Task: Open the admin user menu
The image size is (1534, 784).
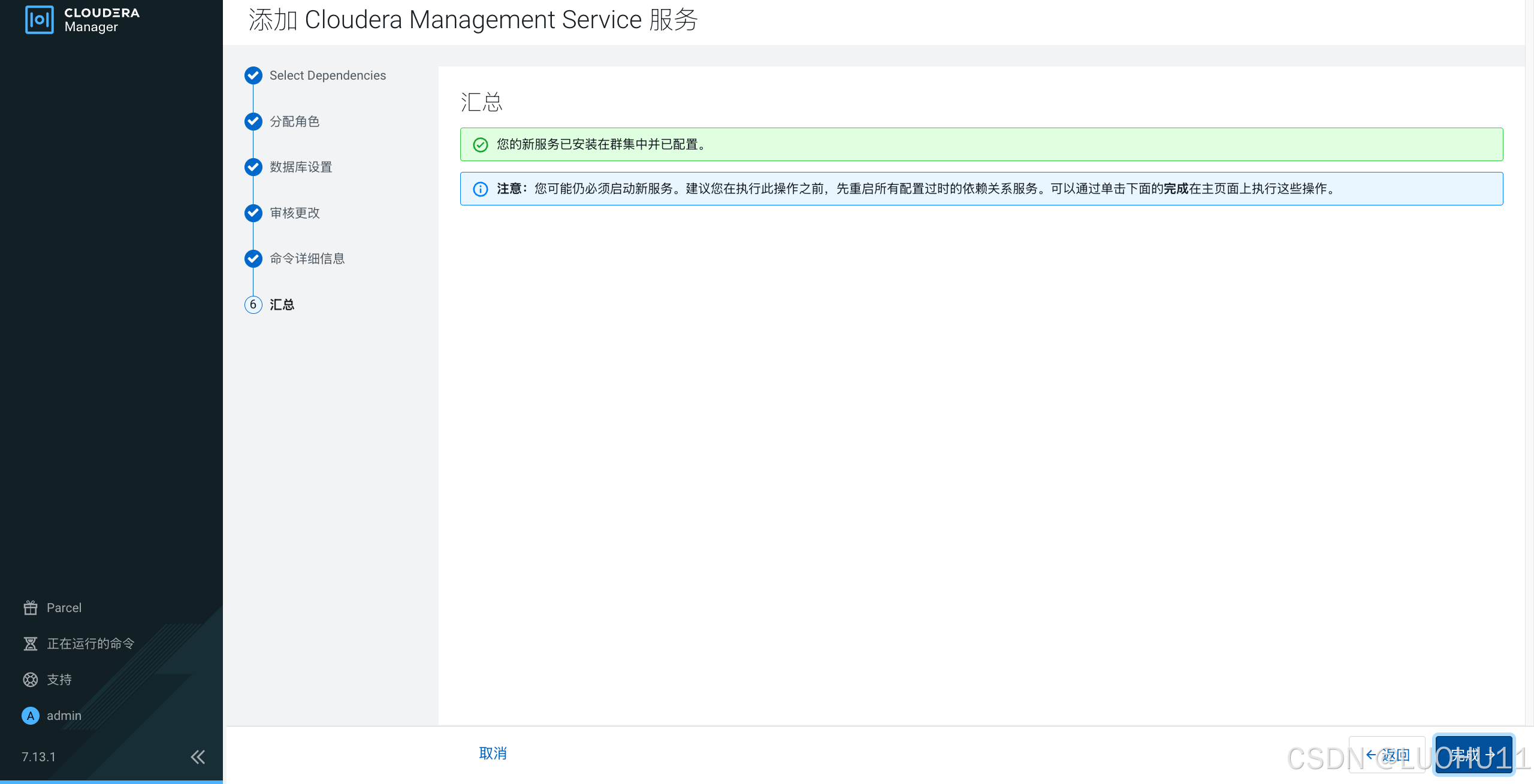Action: tap(64, 716)
